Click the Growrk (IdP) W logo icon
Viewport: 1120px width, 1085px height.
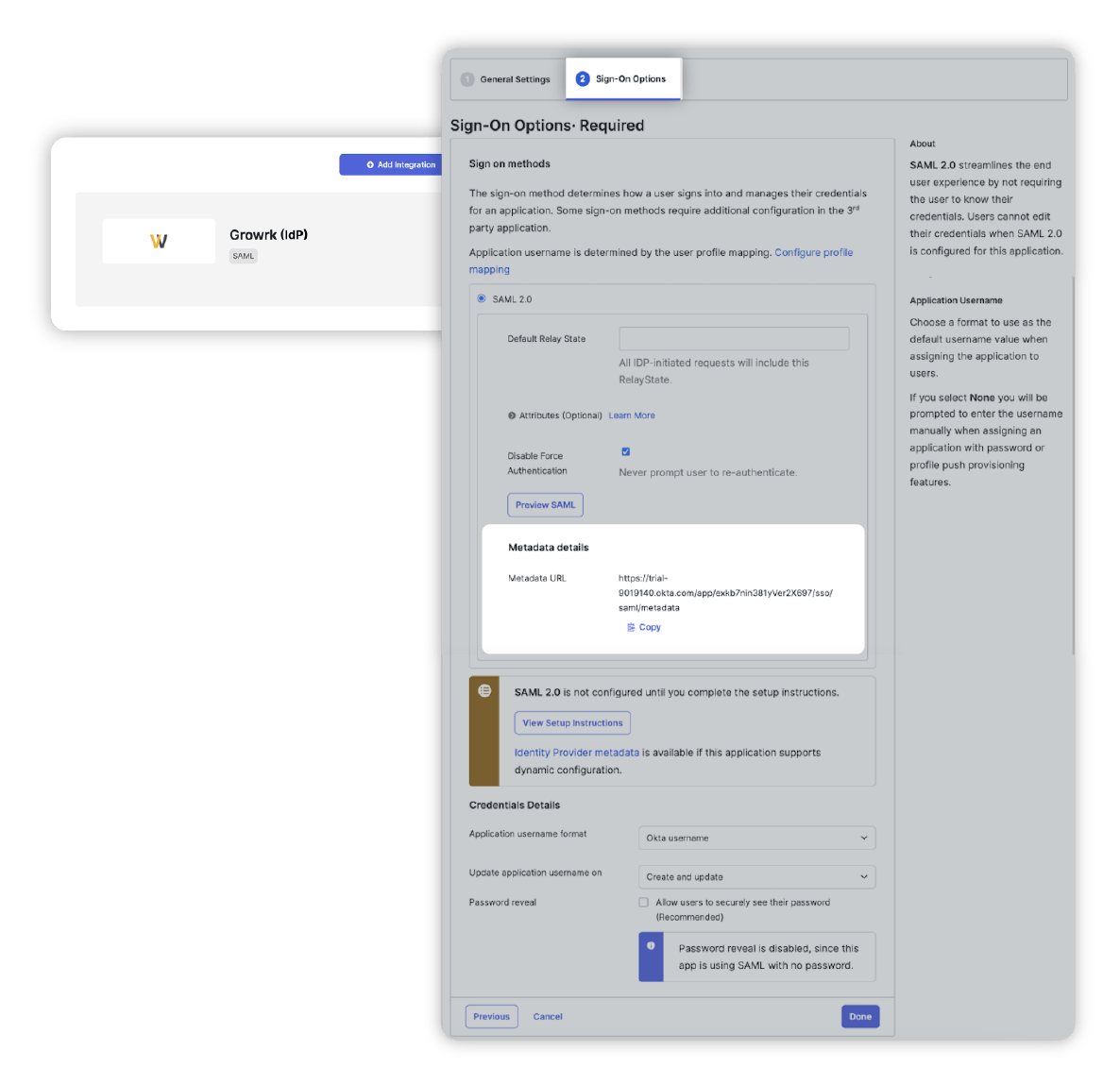(x=158, y=241)
